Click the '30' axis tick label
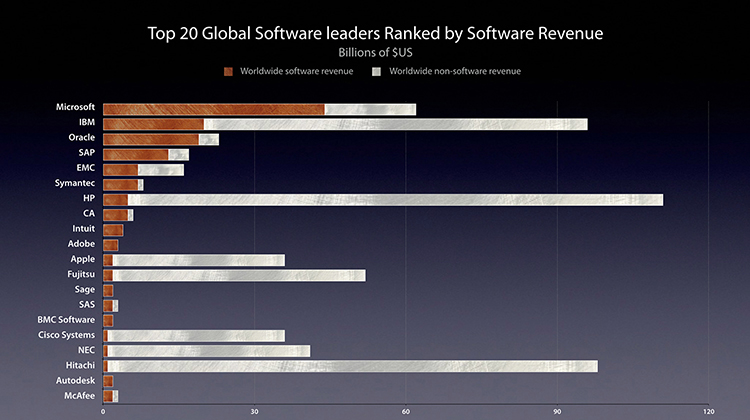The image size is (750, 420). coord(254,411)
